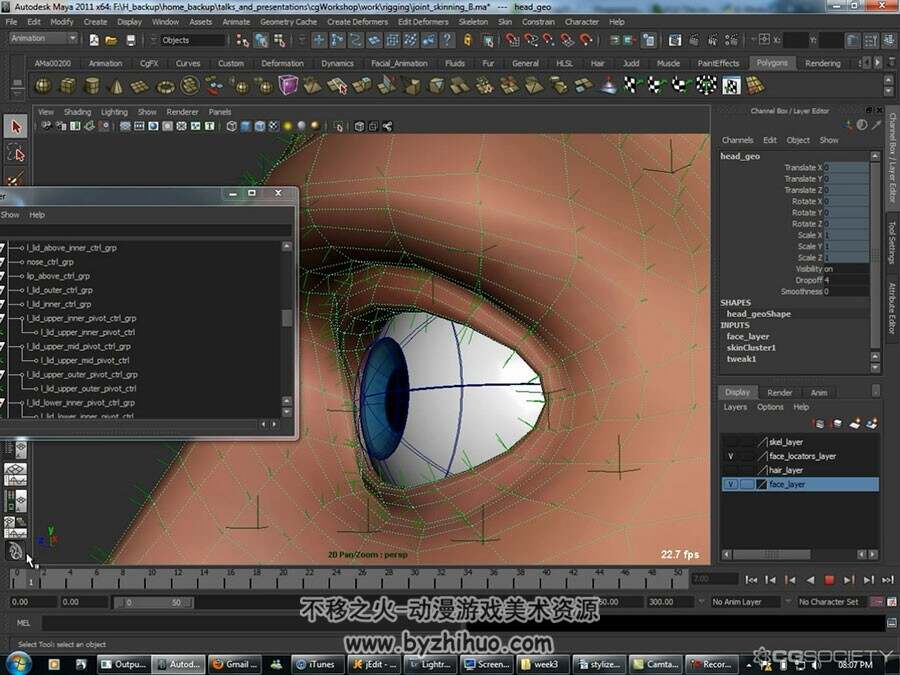Select the Lasso tool
Screen dimensions: 900x675
coord(15,154)
